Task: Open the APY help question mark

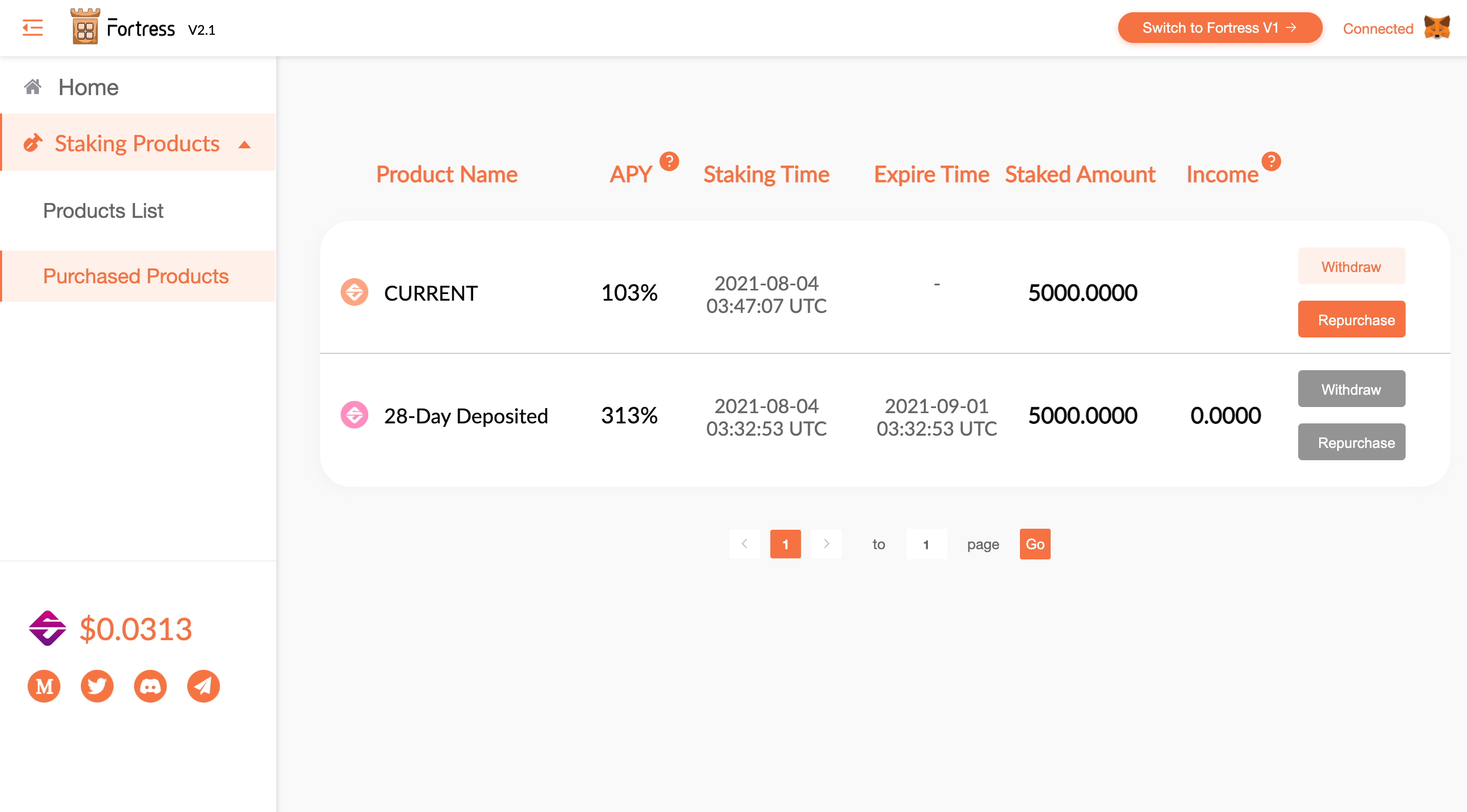Action: (669, 161)
